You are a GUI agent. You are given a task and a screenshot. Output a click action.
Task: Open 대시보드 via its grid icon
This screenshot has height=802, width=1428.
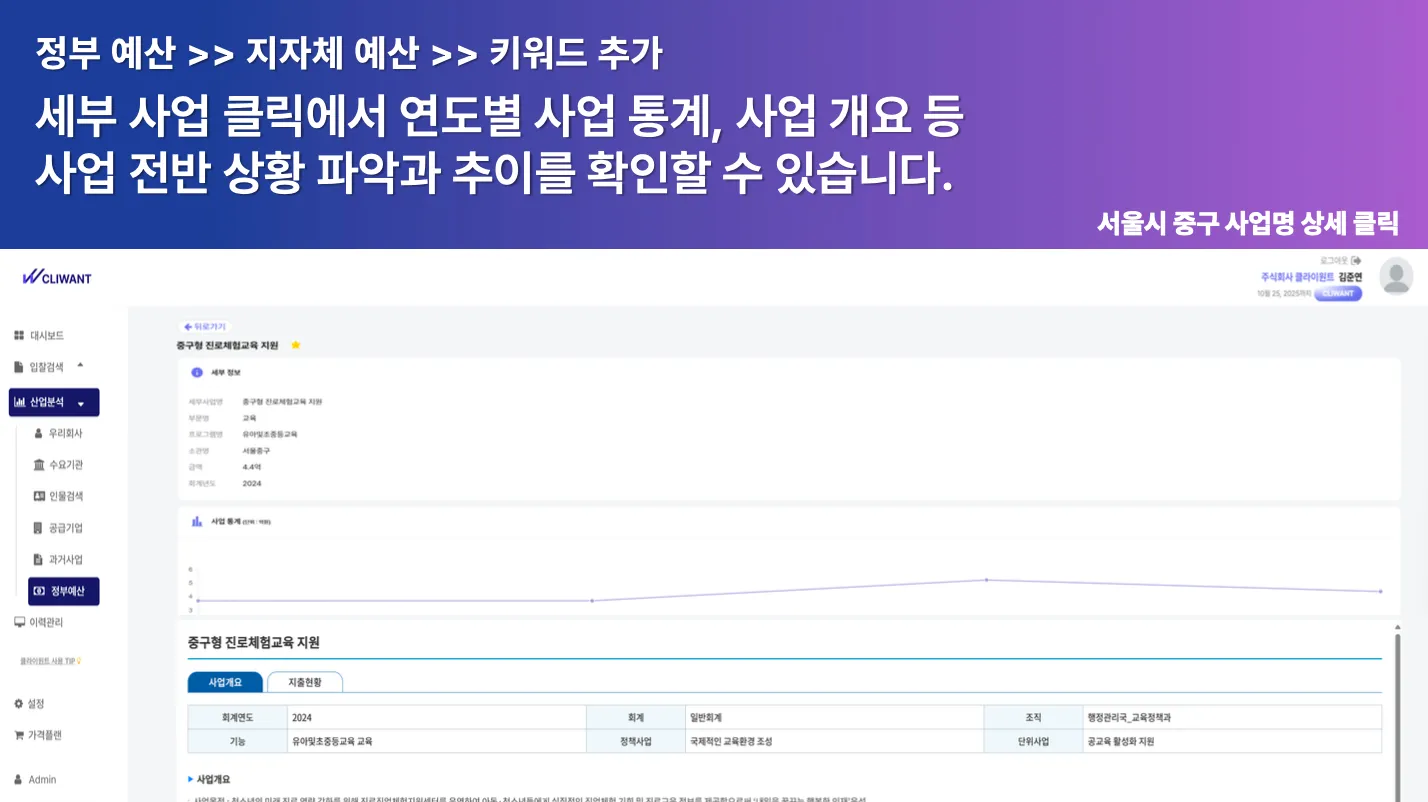pyautogui.click(x=19, y=336)
